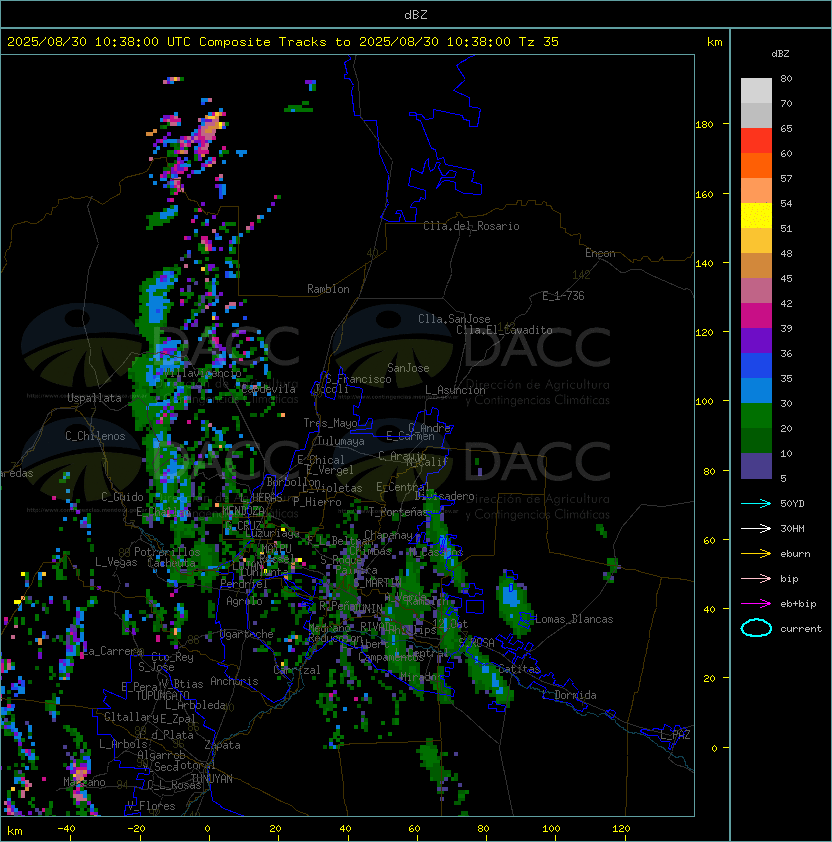Image resolution: width=832 pixels, height=842 pixels.
Task: Click the L_Vegas label
Action: (116, 562)
